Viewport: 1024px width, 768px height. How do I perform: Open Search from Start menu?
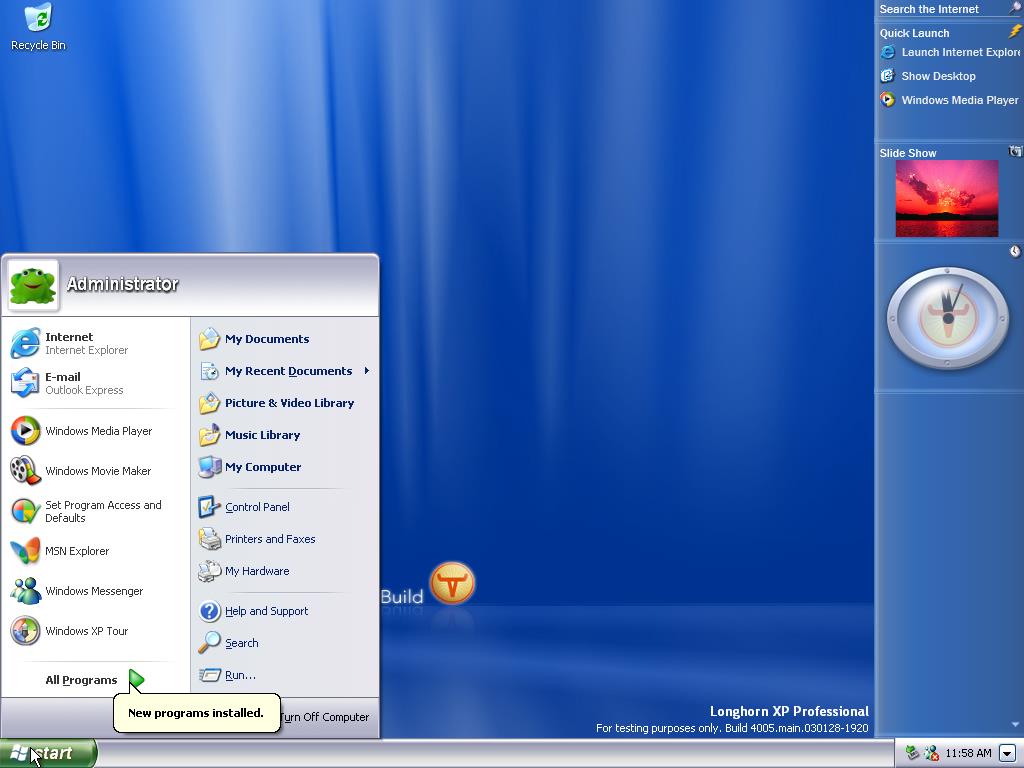click(x=229, y=643)
